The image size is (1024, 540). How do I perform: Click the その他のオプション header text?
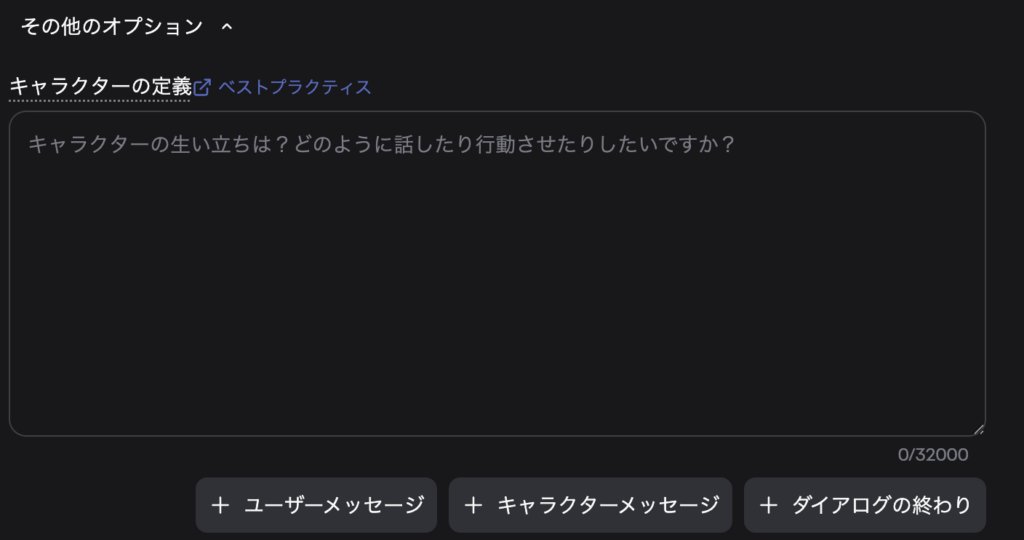coord(111,27)
